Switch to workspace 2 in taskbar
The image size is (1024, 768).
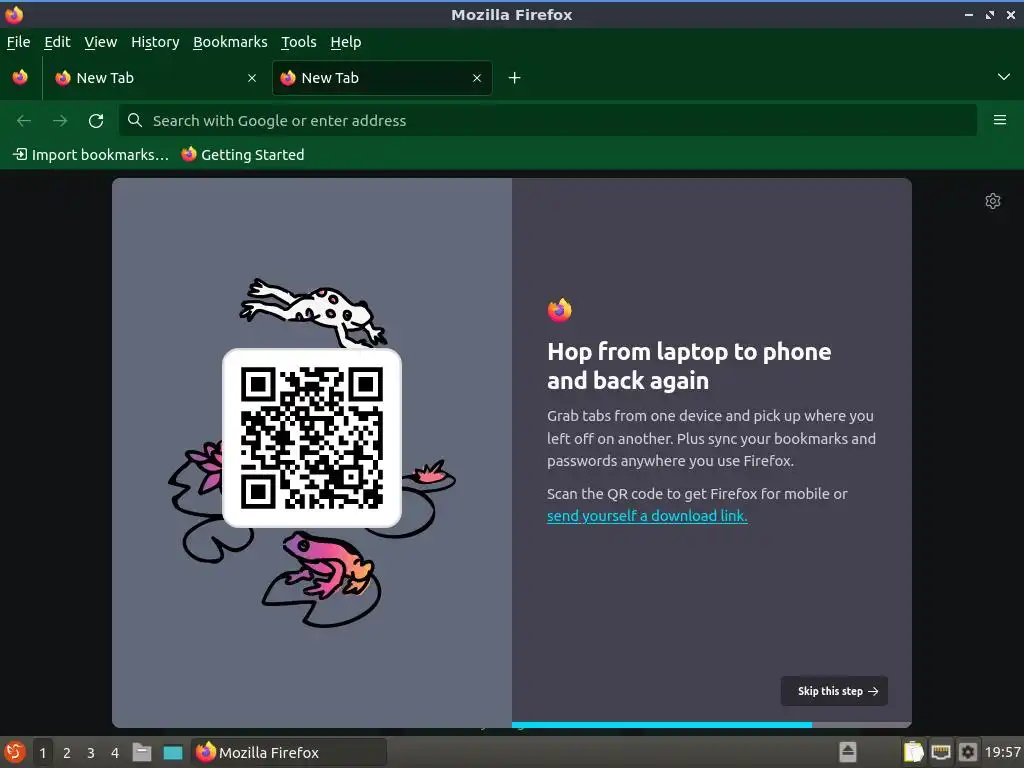(67, 753)
